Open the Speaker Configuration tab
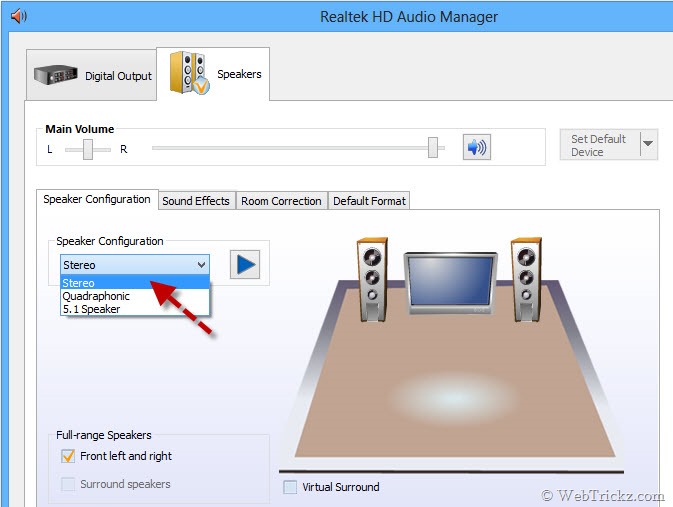The width and height of the screenshot is (673, 507). (97, 199)
